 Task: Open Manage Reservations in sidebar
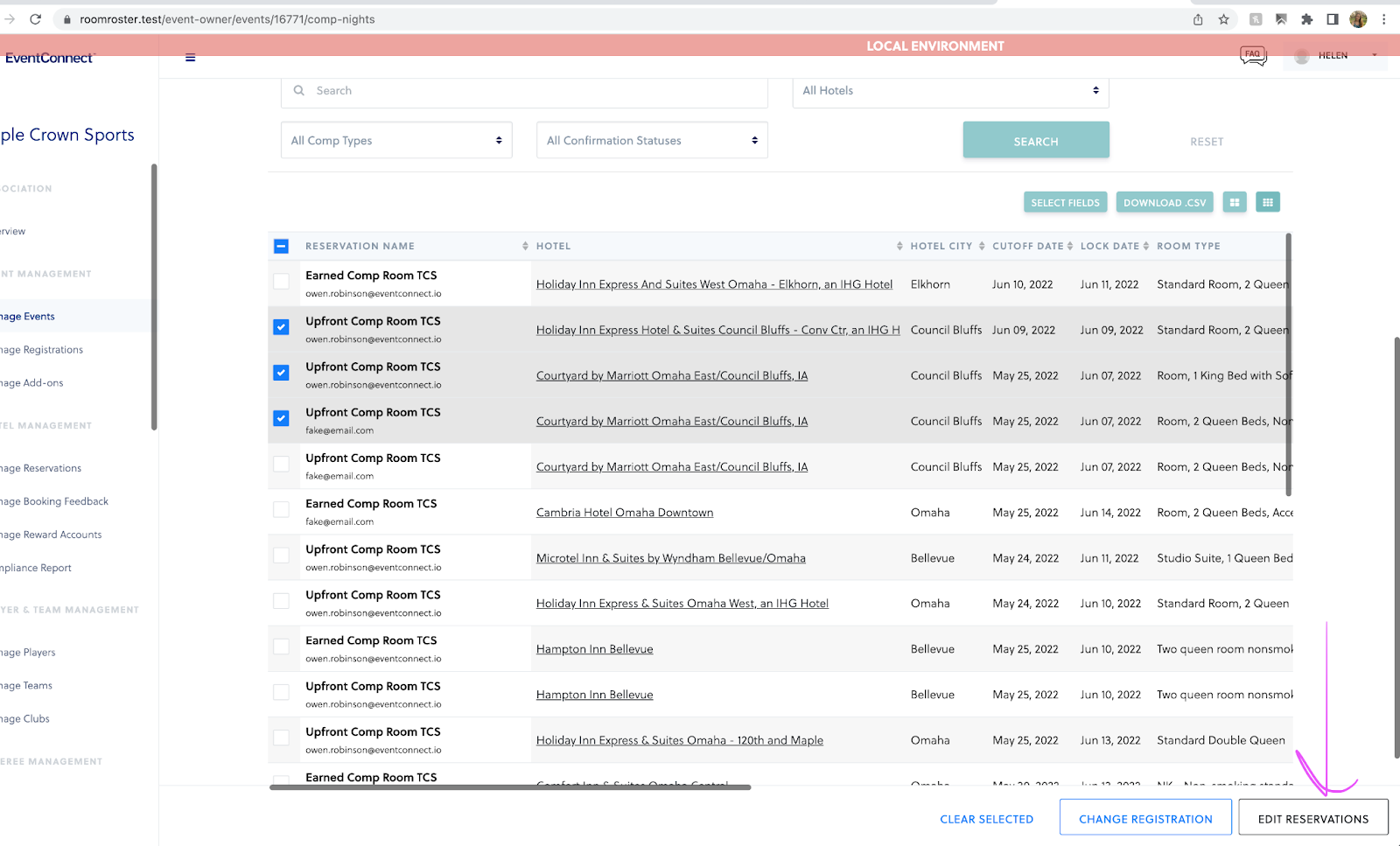[x=41, y=469]
